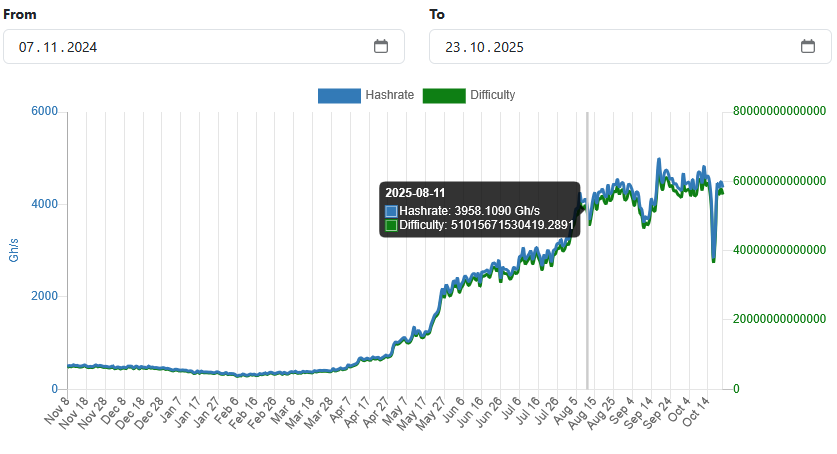Click the highlighted vertical marker line at Aug 11
This screenshot has height=454, width=837.
click(x=587, y=250)
